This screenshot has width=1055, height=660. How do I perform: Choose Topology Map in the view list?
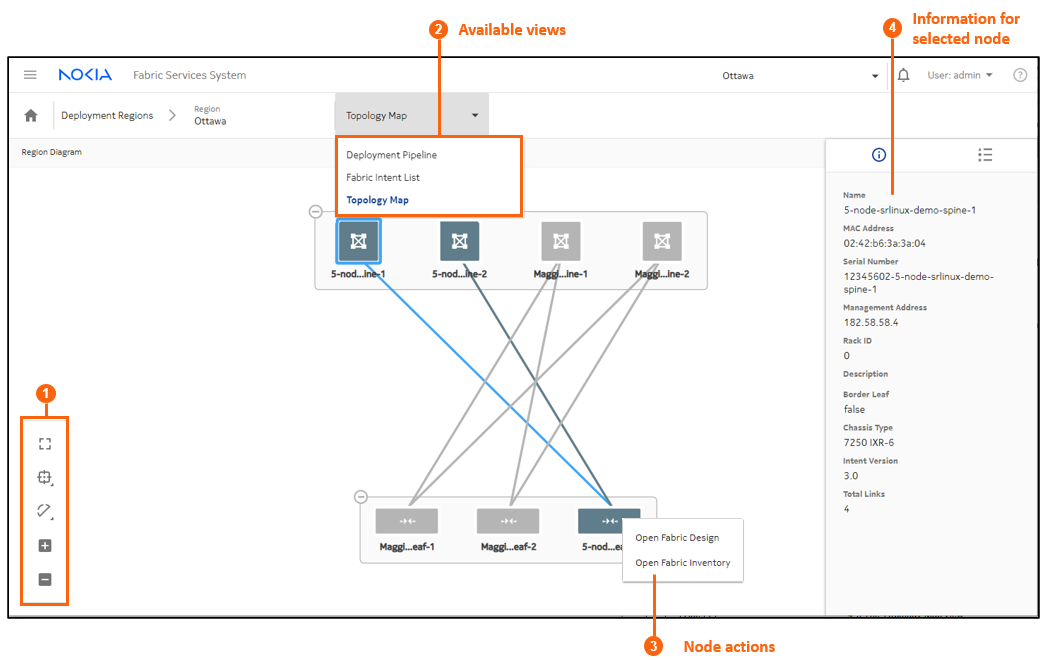click(377, 200)
